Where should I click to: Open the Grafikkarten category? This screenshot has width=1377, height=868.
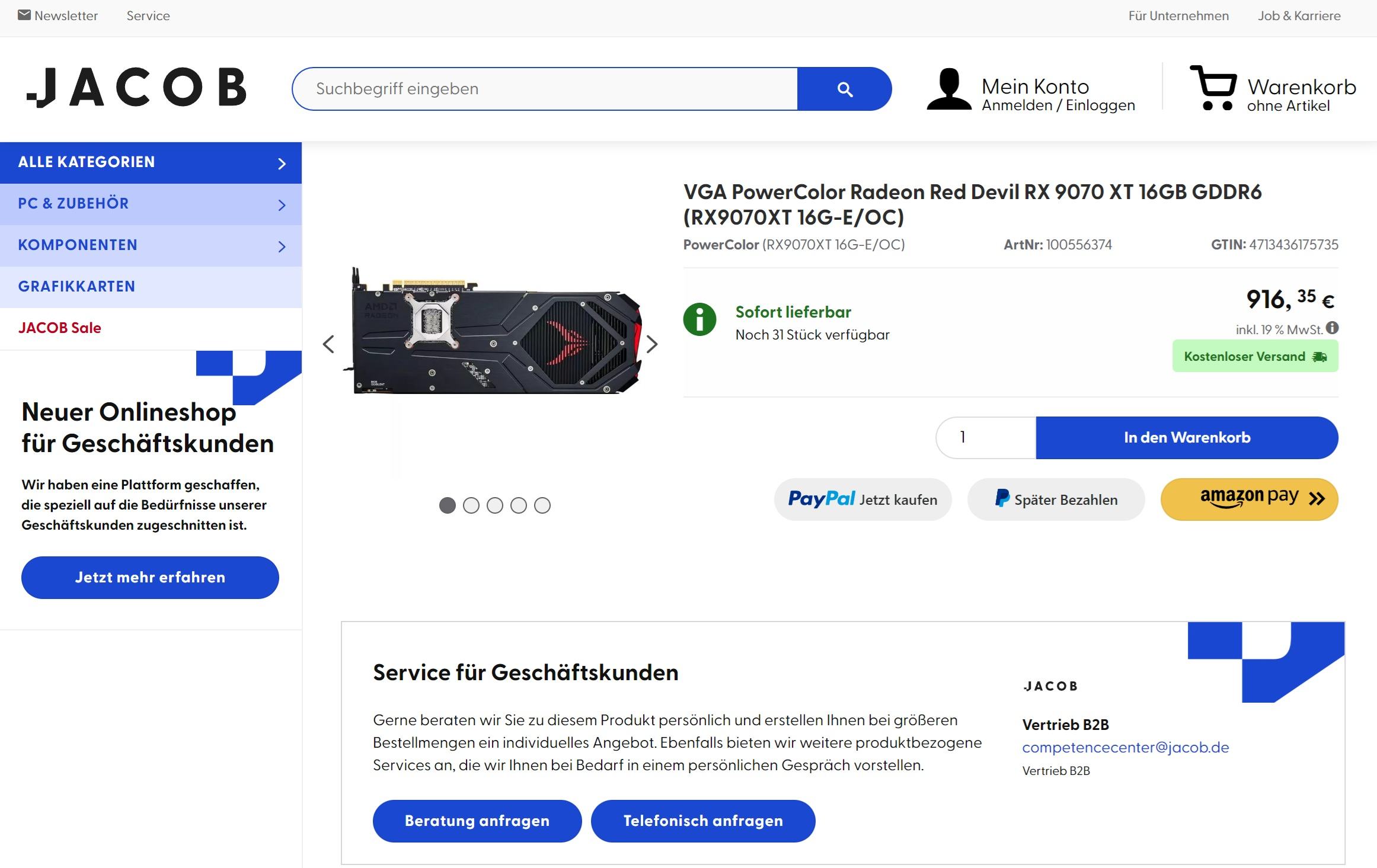(x=76, y=287)
